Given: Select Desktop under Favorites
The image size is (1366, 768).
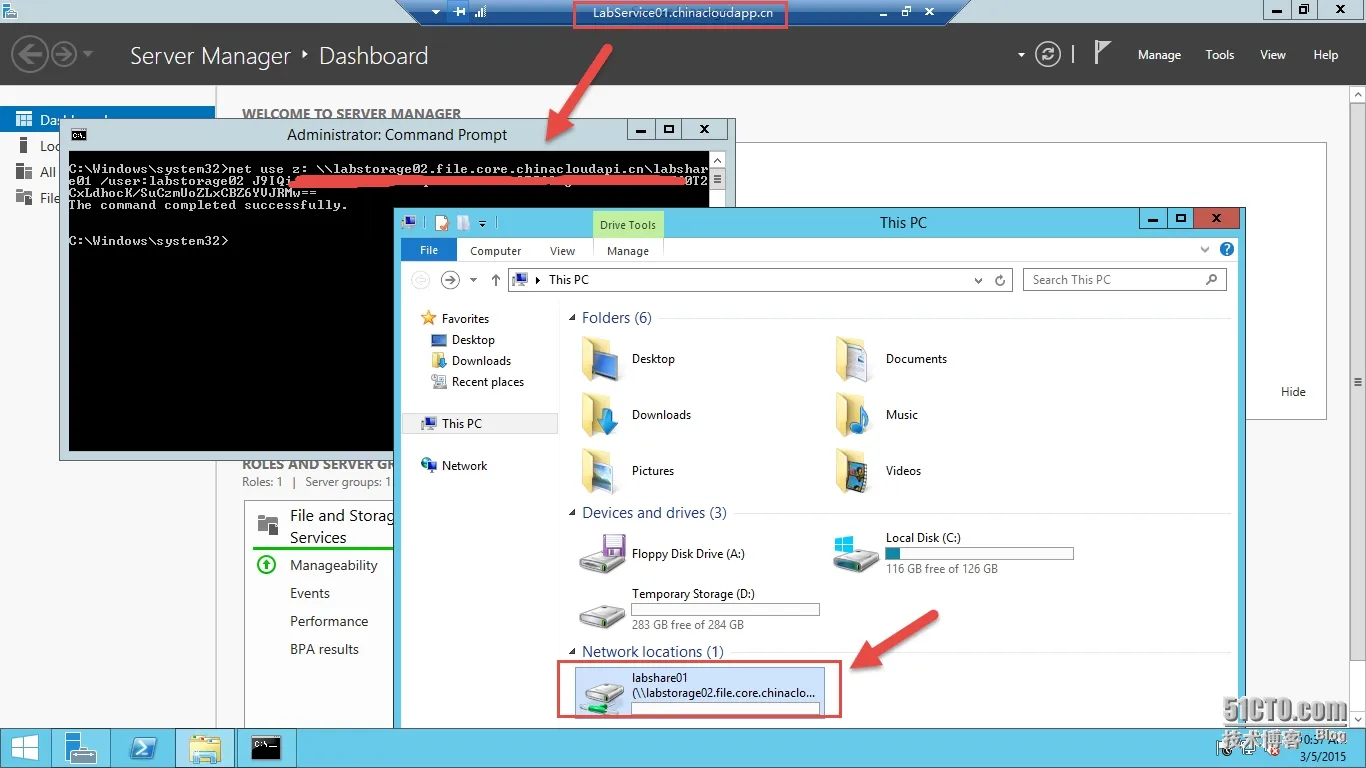Looking at the screenshot, I should click(x=473, y=340).
